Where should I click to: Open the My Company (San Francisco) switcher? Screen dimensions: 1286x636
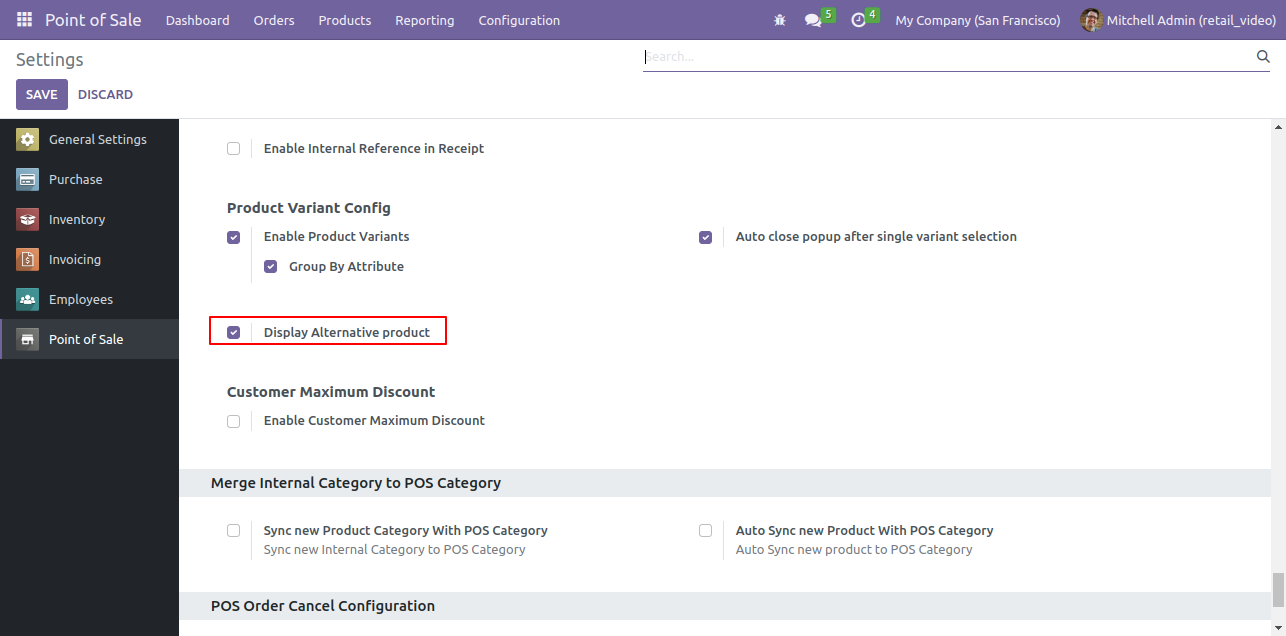977,20
